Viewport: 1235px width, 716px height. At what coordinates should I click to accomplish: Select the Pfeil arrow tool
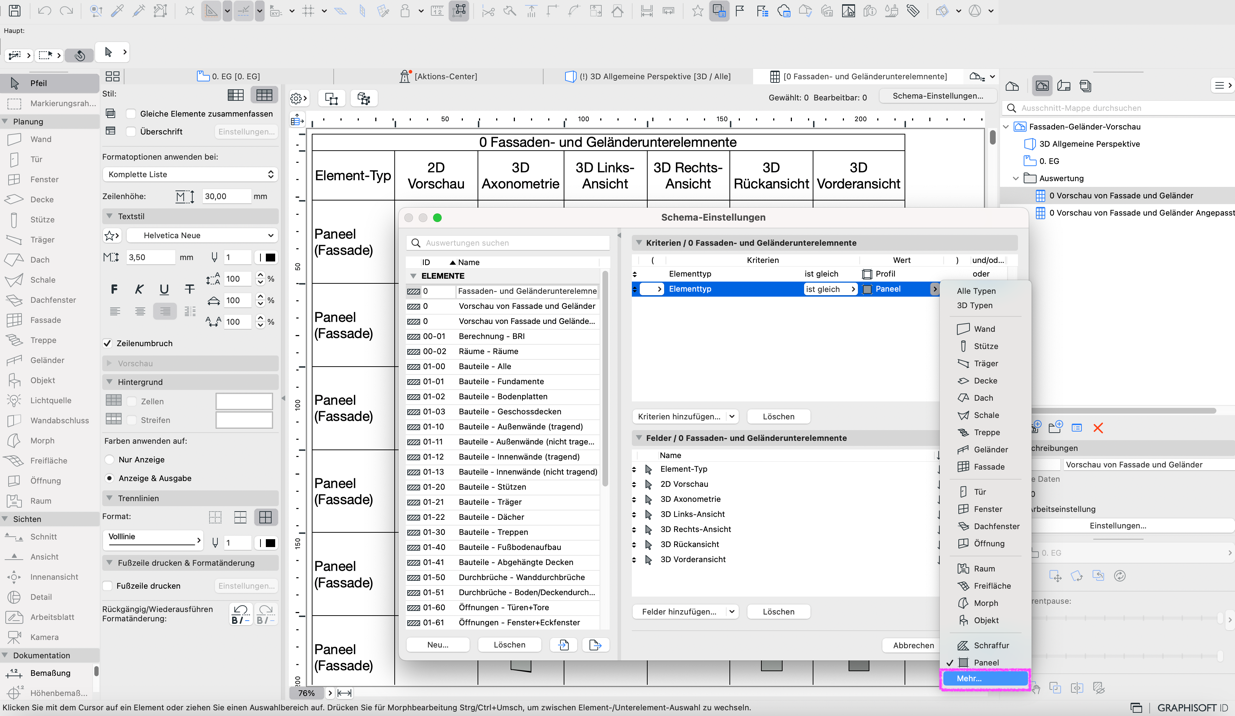point(49,83)
